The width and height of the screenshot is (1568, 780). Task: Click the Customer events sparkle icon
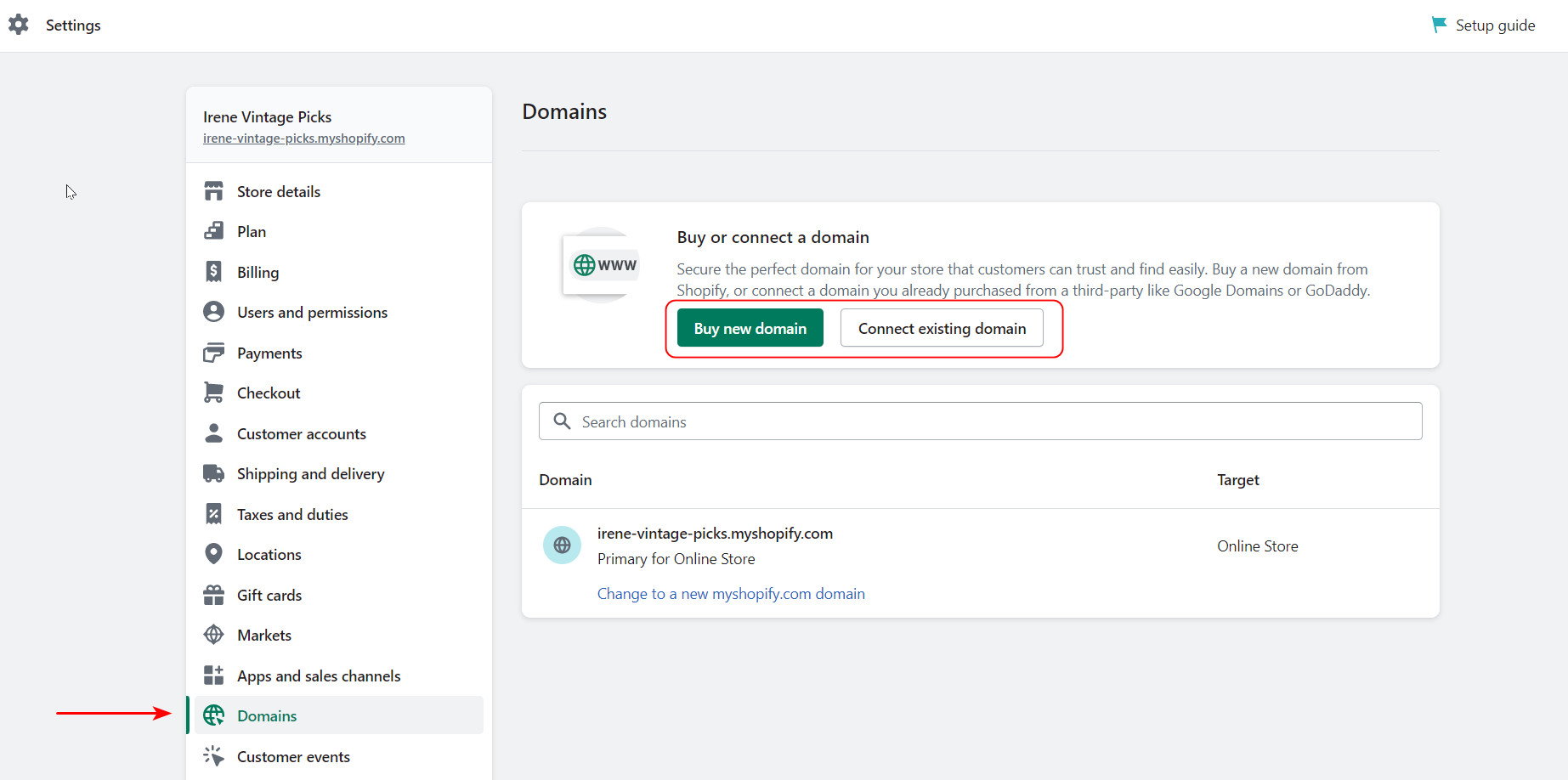coord(213,756)
